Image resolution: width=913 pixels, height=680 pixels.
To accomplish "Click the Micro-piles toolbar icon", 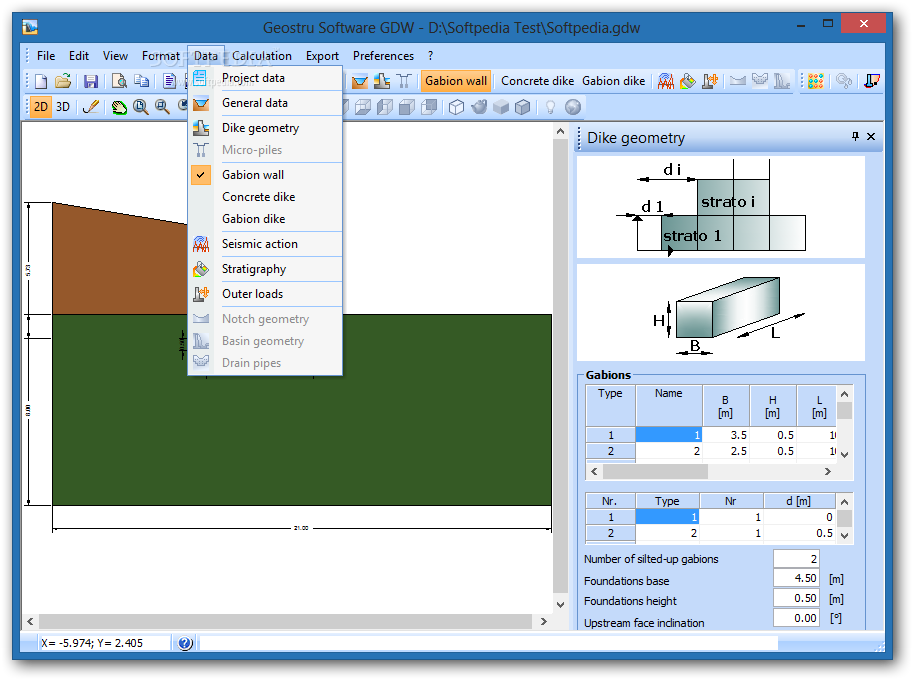I will click(x=404, y=81).
